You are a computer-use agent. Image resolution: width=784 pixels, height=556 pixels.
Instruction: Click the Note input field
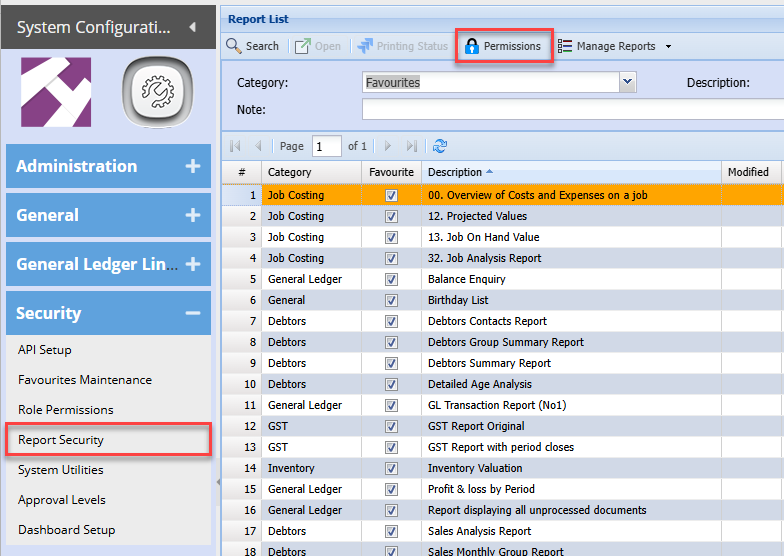tap(570, 109)
